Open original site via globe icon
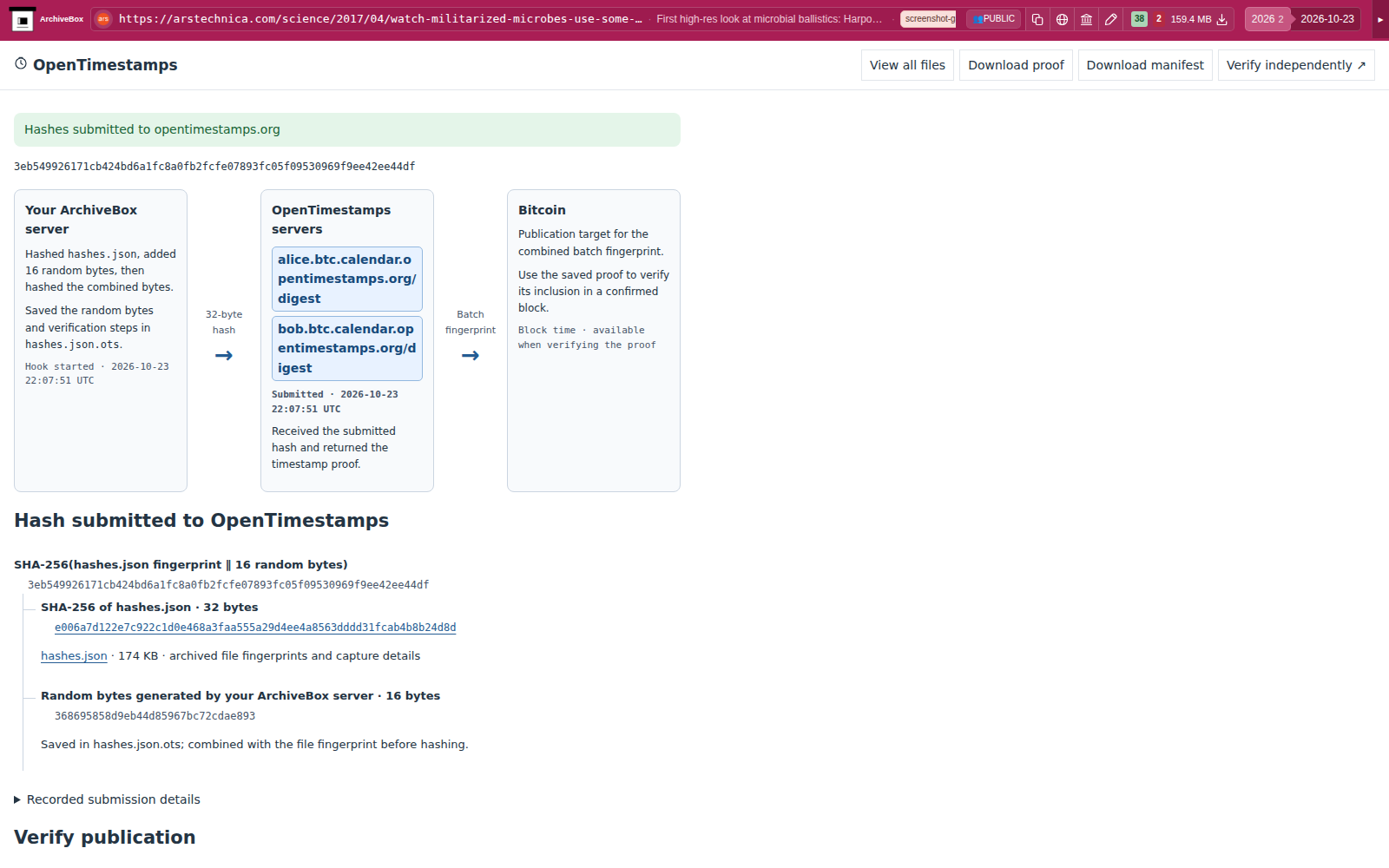Screen dimensions: 1389x868 tap(1062, 19)
